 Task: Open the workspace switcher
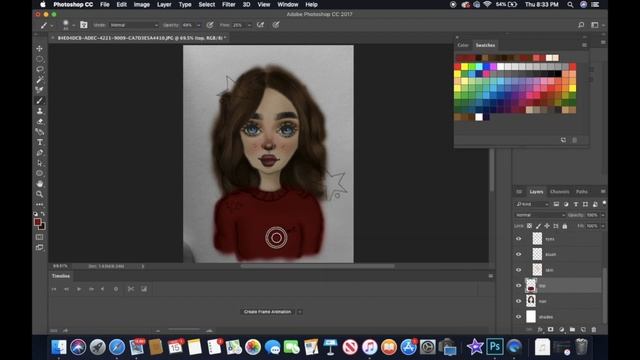(x=596, y=25)
